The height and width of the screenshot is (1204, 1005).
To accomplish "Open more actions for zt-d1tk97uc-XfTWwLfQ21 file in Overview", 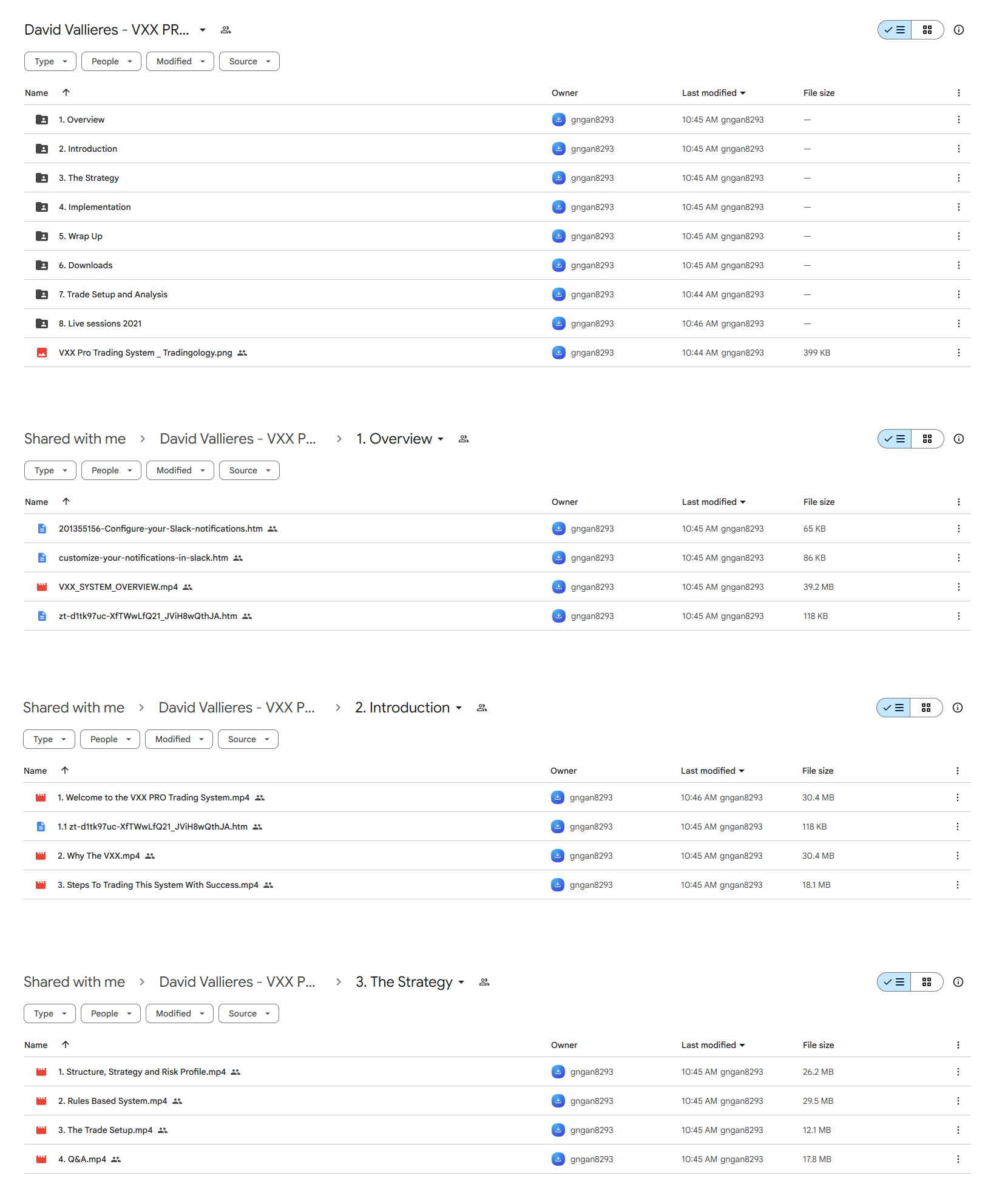I will pyautogui.click(x=959, y=616).
